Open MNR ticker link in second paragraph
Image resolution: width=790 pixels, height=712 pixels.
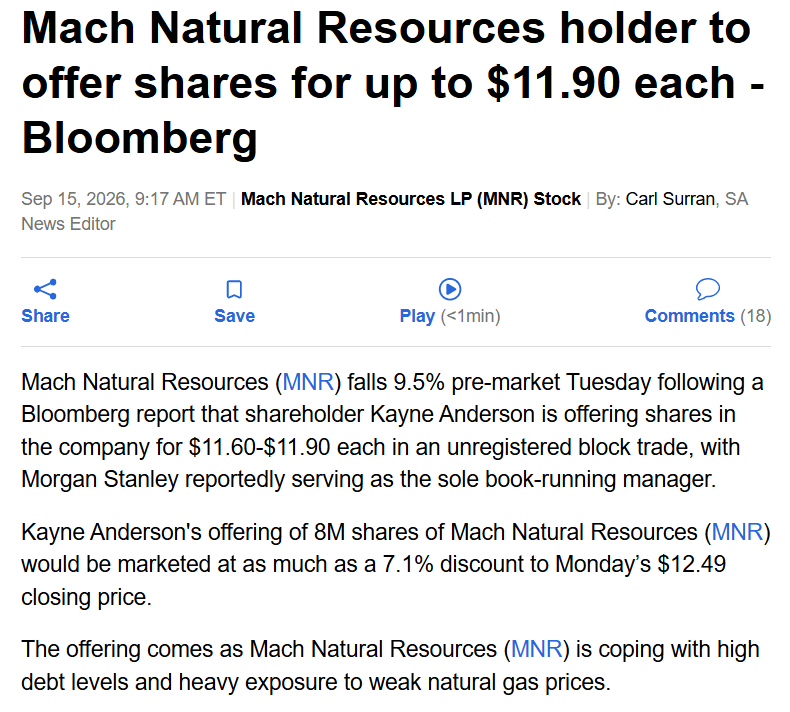(738, 532)
